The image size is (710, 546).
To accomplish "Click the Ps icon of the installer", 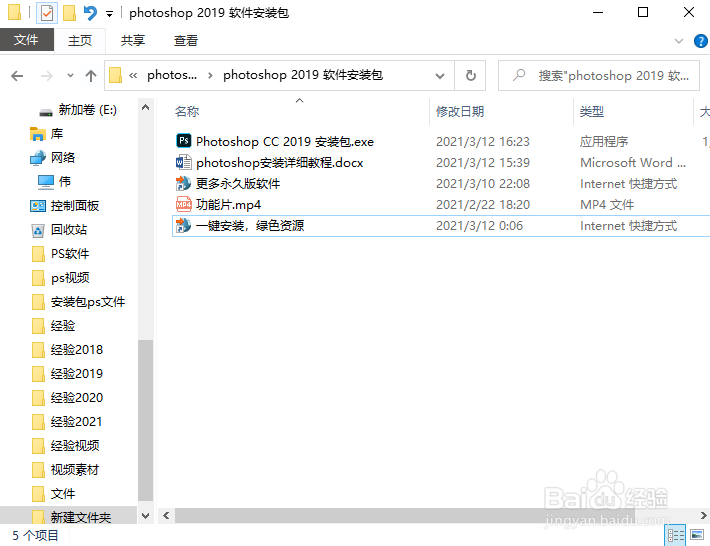I will 183,141.
